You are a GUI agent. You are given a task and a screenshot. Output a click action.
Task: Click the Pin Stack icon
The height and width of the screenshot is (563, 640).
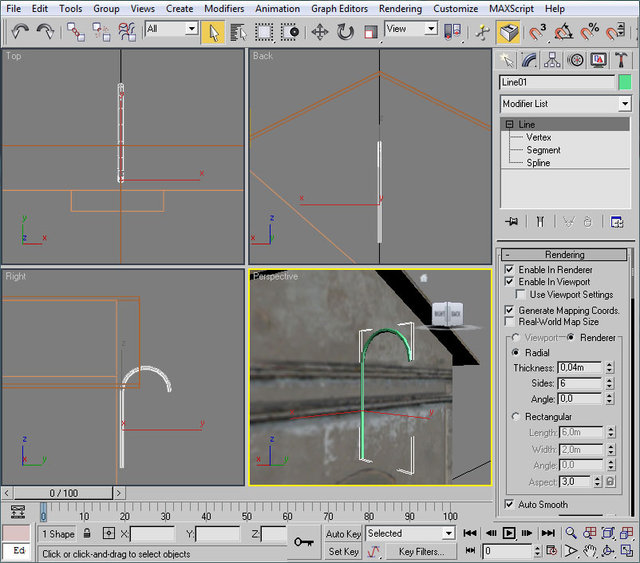[512, 221]
